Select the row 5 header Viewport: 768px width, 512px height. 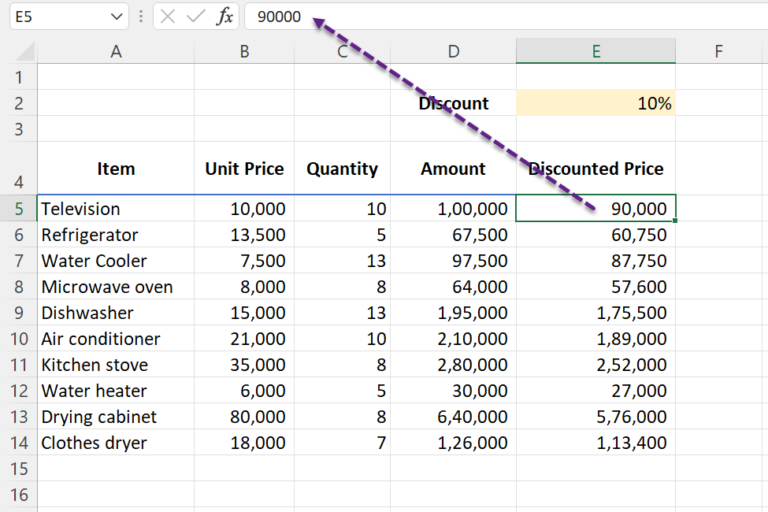click(19, 208)
